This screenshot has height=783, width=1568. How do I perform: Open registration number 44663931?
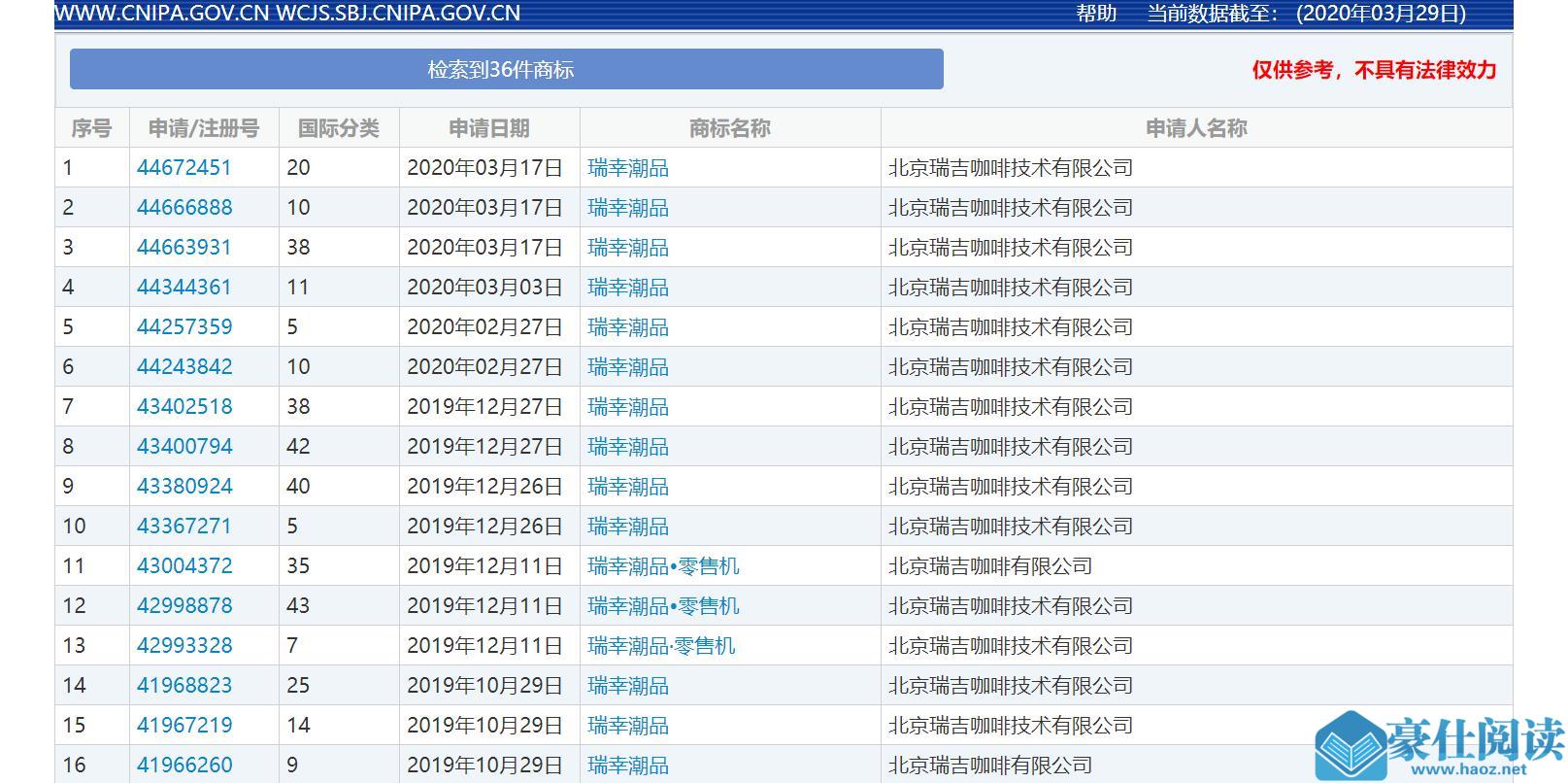(x=184, y=248)
